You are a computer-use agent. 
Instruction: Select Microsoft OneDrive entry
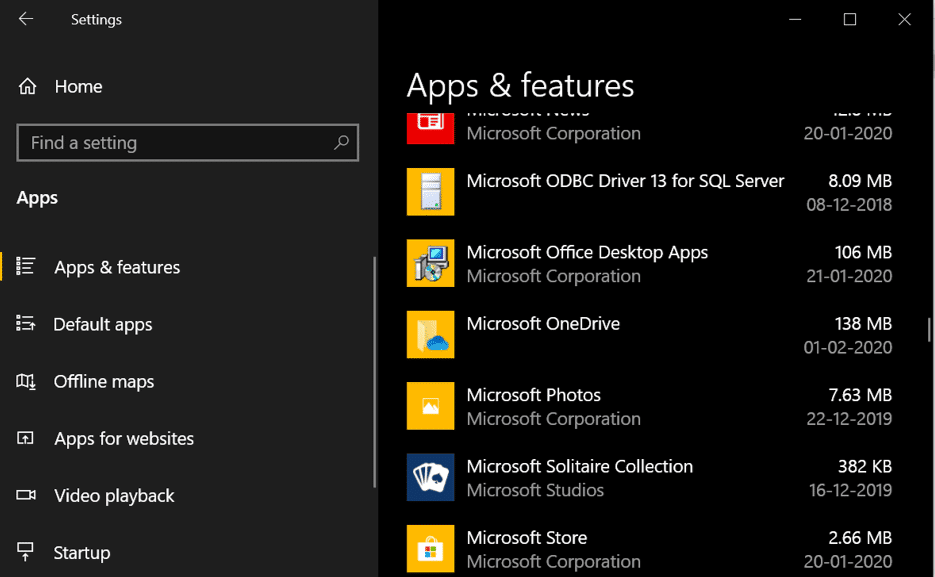(x=649, y=334)
